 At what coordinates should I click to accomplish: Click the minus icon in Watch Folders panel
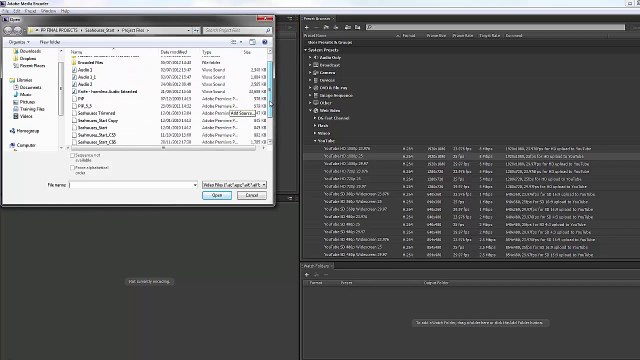pyautogui.click(x=326, y=275)
